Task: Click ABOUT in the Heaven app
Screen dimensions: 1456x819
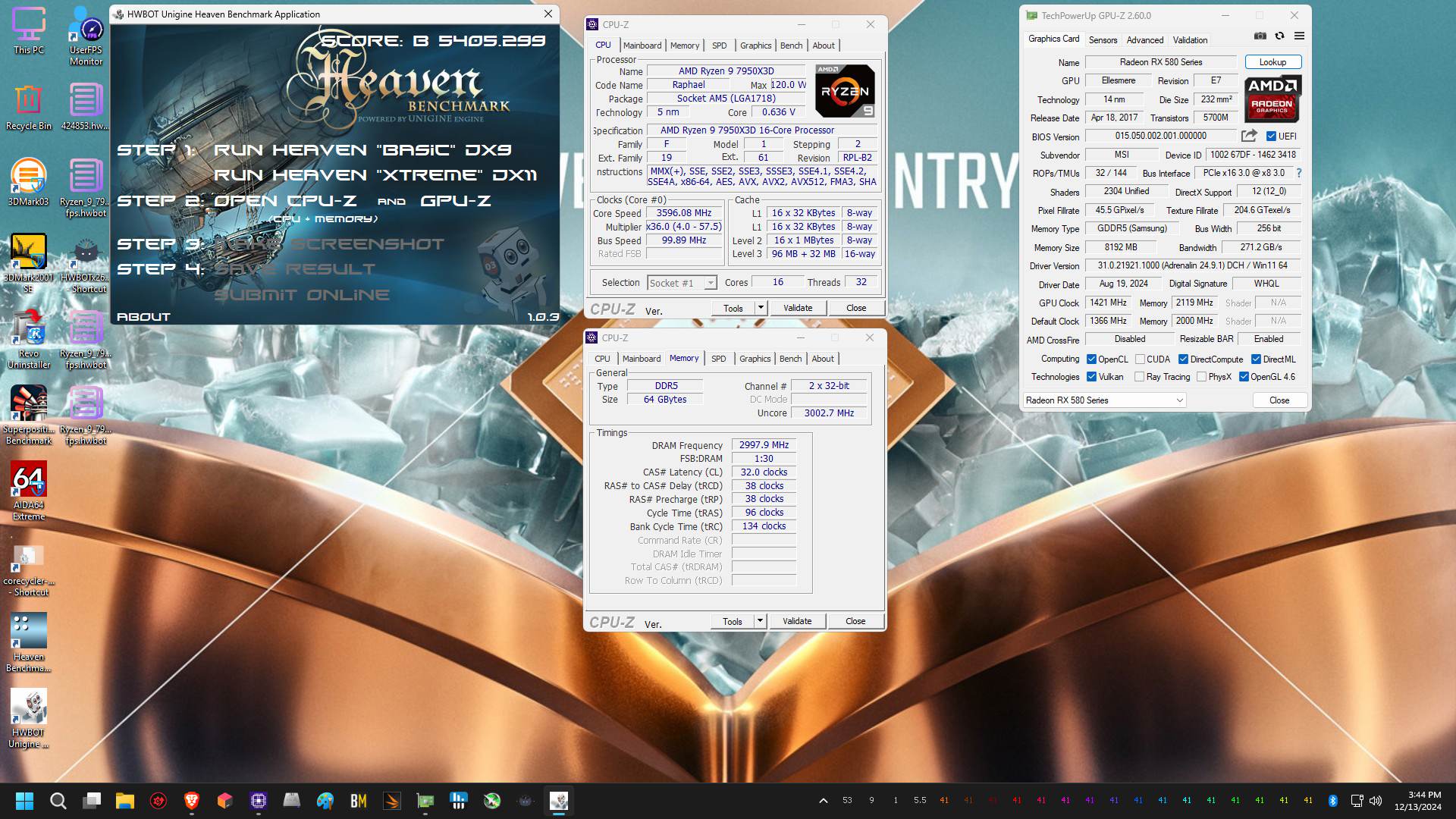Action: (x=144, y=317)
